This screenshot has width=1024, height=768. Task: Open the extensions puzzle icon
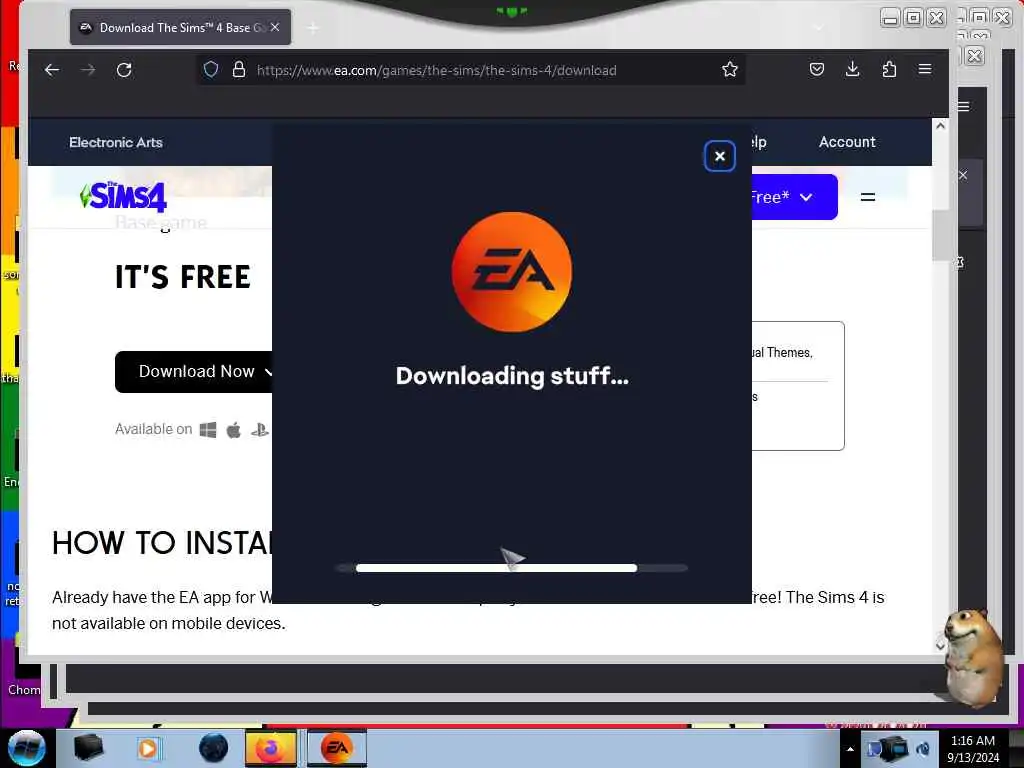889,69
